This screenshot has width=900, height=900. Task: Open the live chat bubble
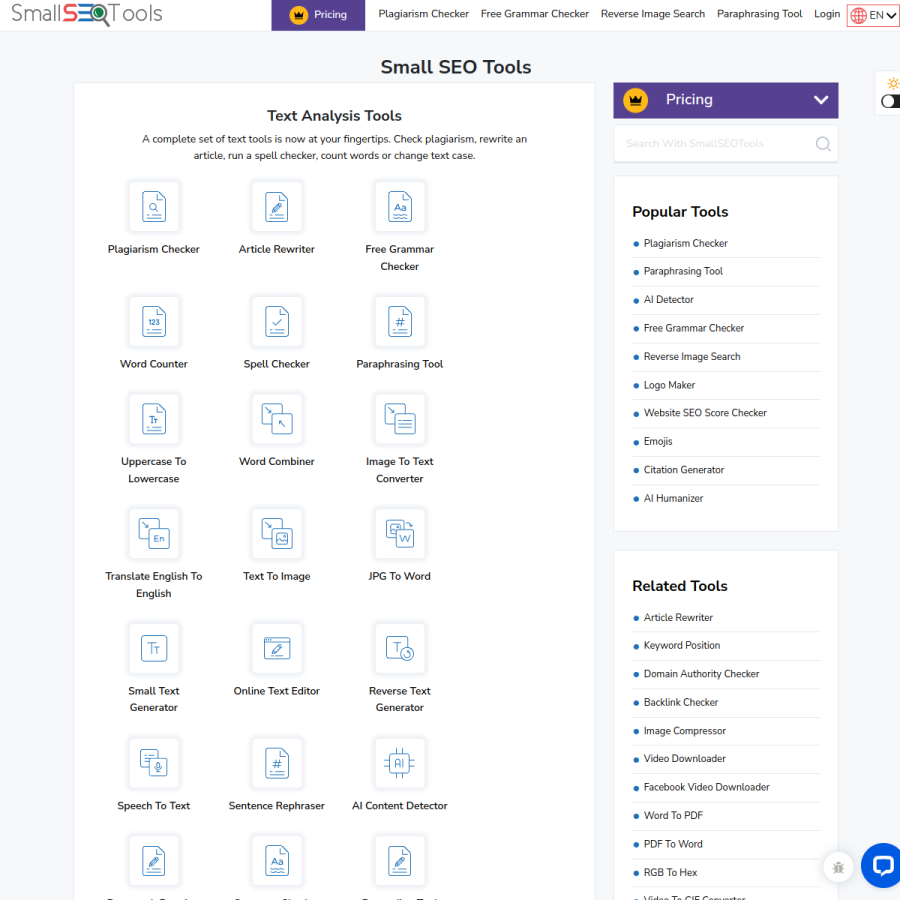click(882, 865)
